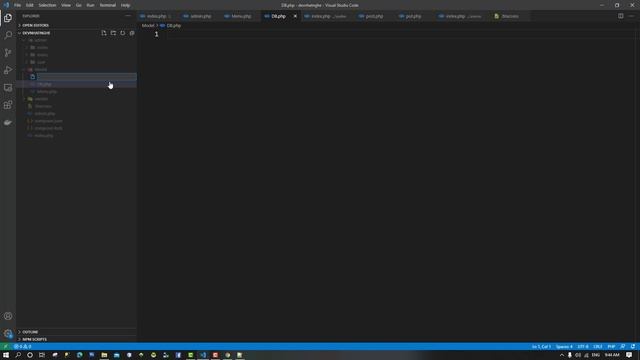Viewport: 640px width, 360px height.
Task: Click the UTF-8 encoding status item
Action: click(583, 347)
